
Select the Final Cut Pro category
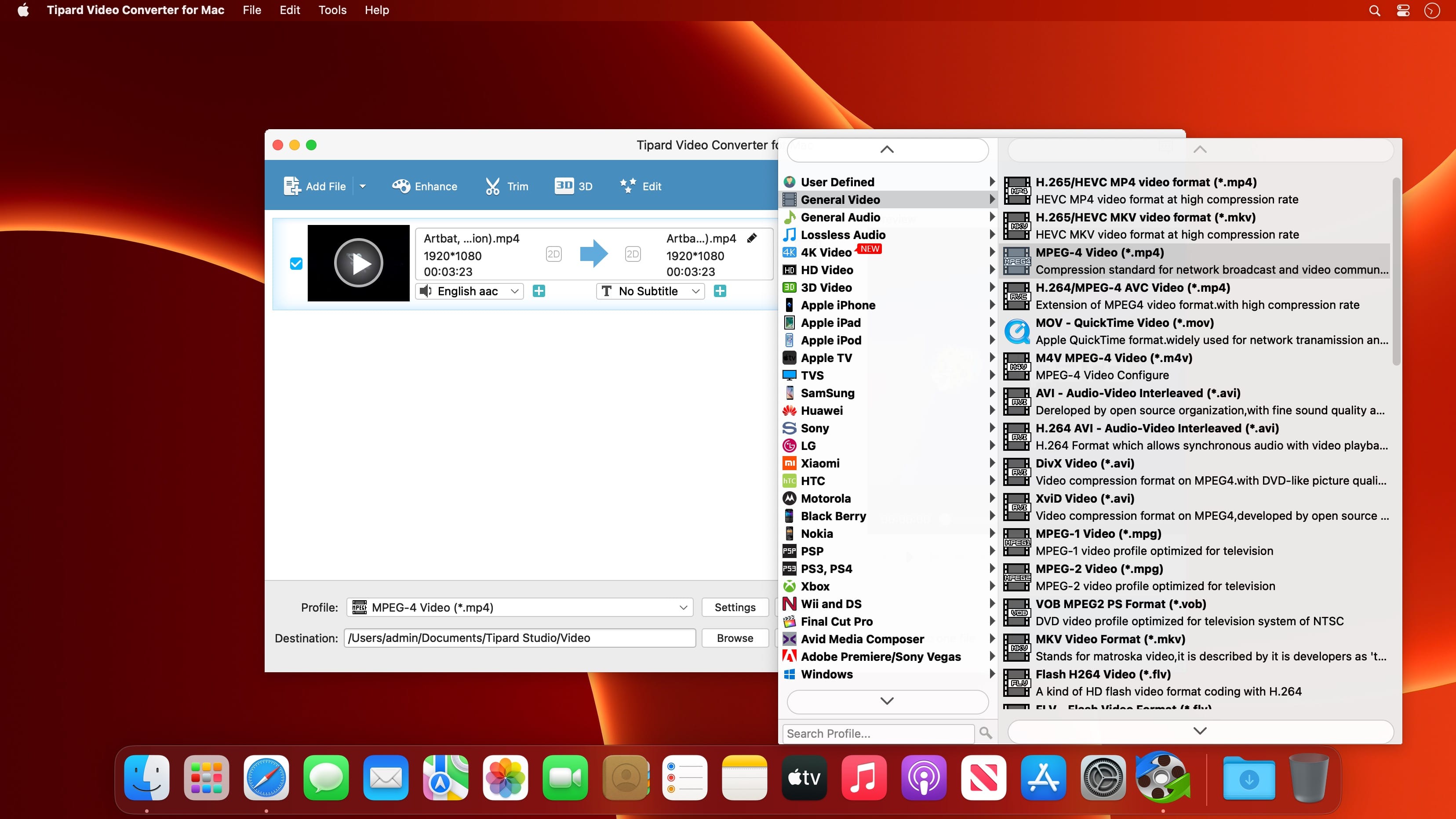tap(889, 621)
